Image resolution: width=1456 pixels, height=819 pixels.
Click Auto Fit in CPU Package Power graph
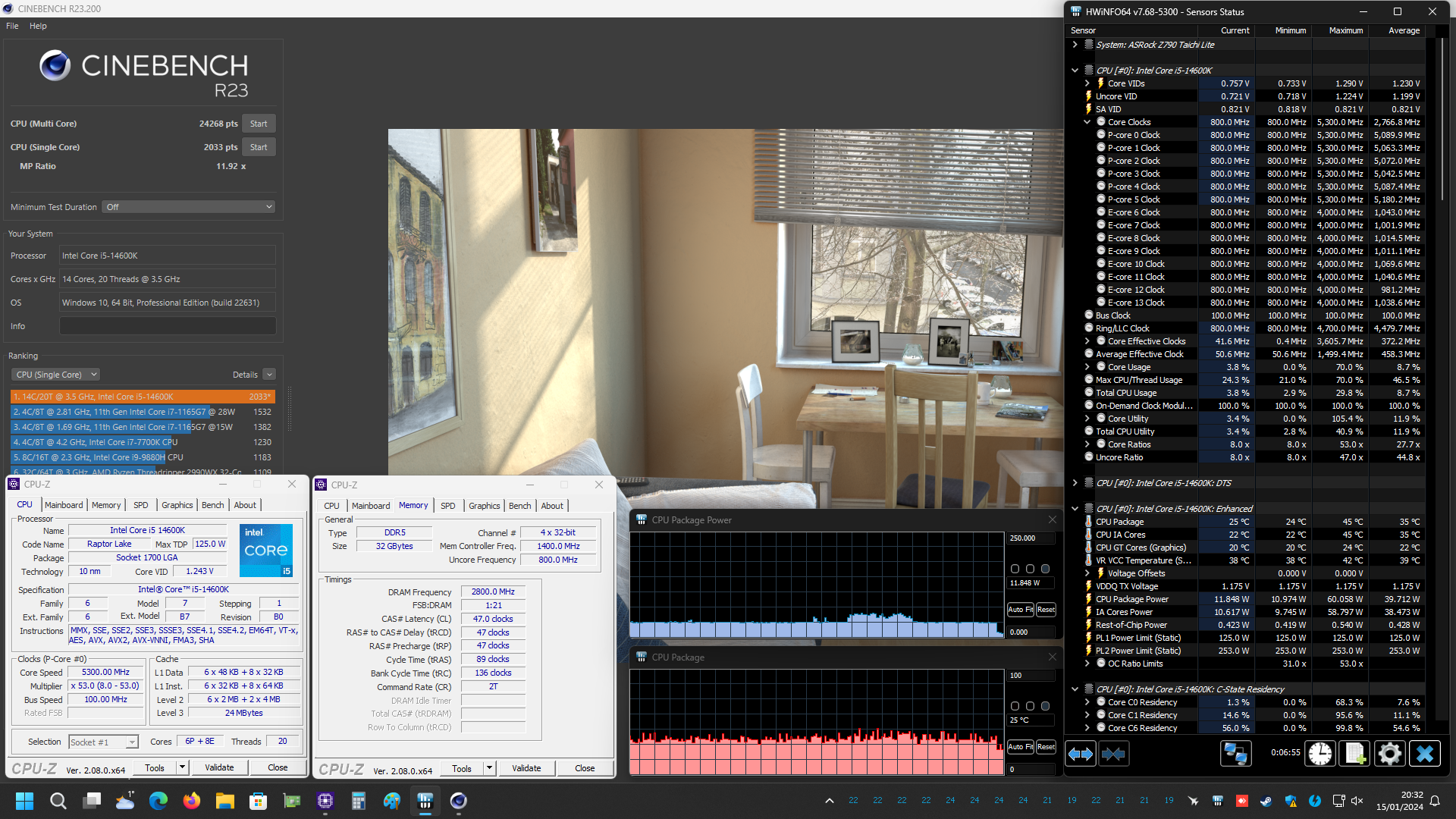[1021, 610]
